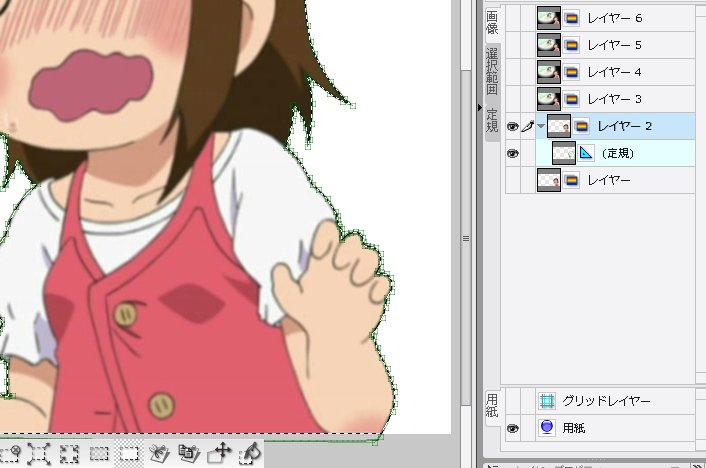Hide レイヤー 2 using its eye icon

513,127
